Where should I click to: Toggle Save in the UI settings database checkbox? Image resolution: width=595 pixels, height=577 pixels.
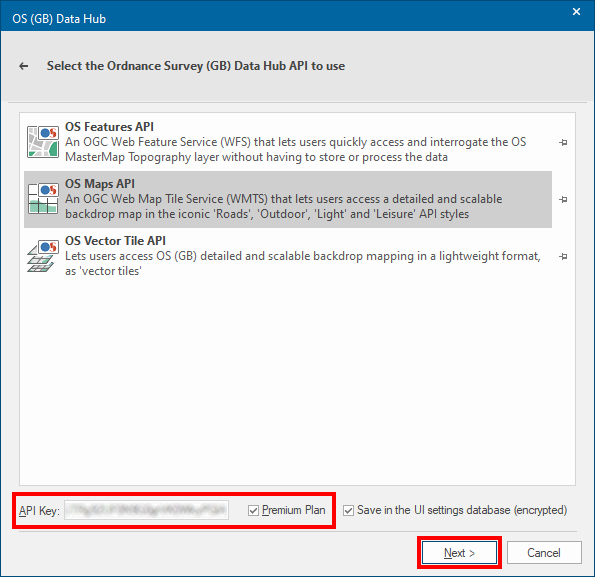click(348, 510)
